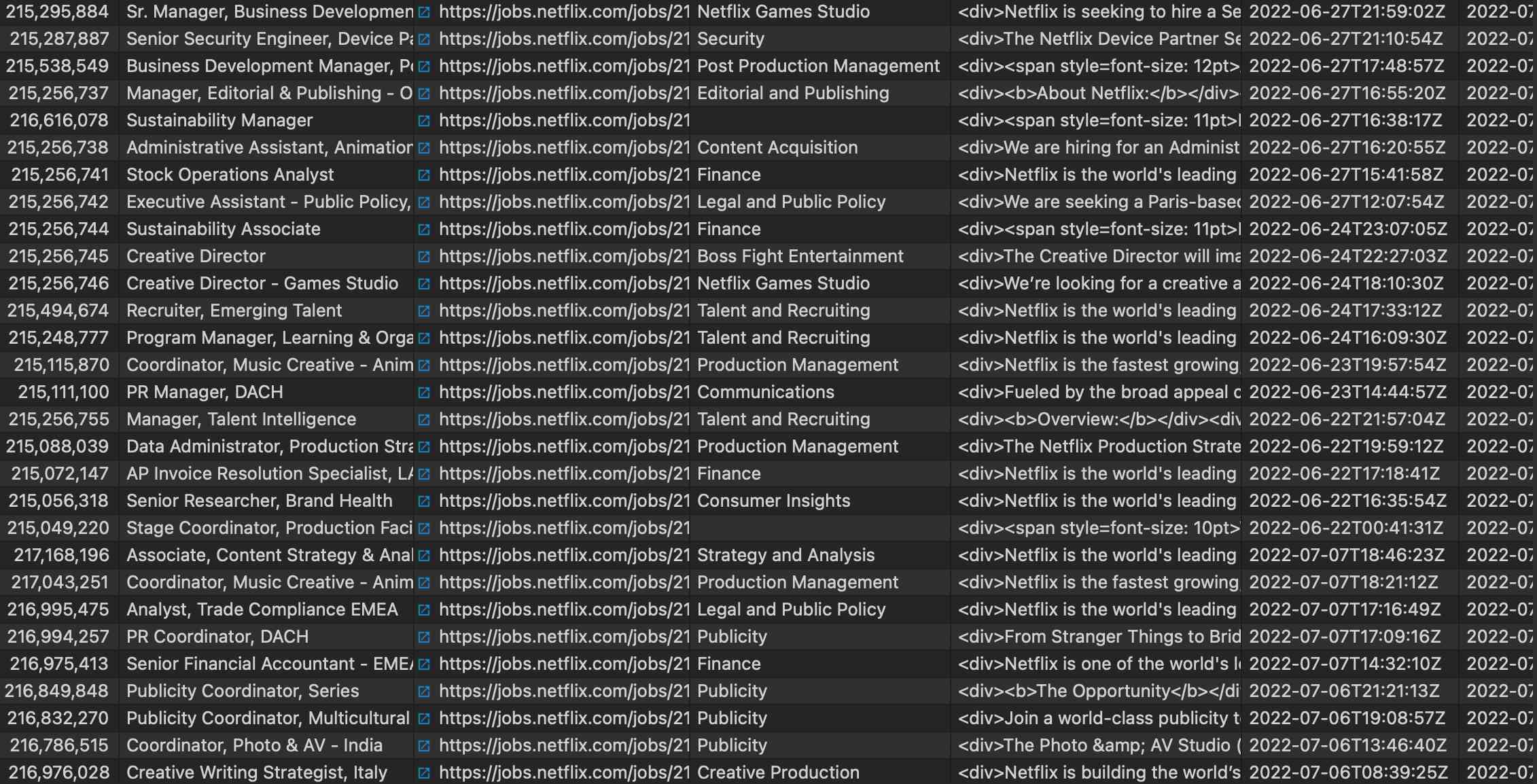Select ID cell 216,616,078

59,120
